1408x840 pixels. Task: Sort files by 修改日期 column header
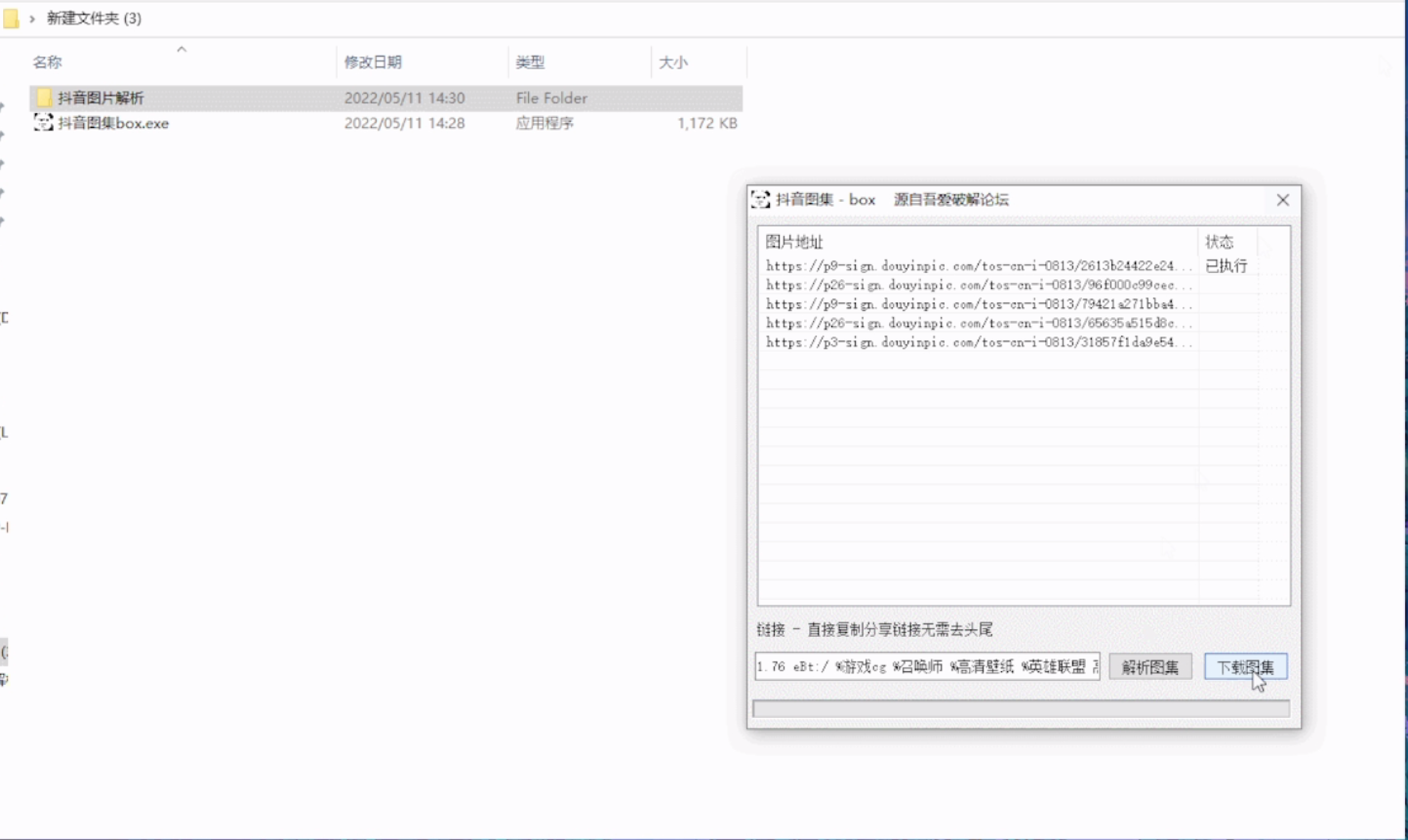373,62
